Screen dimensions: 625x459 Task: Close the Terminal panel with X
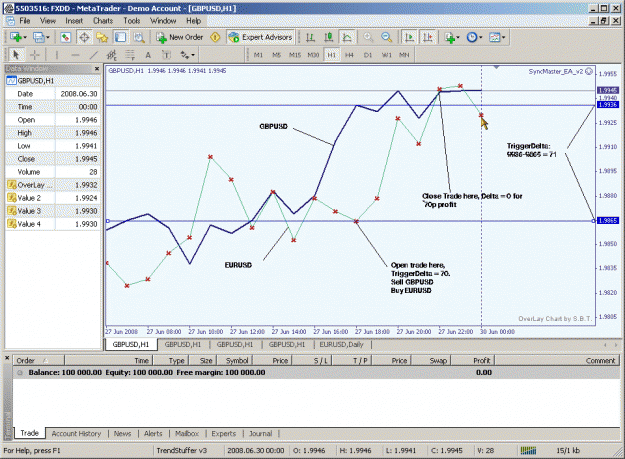tap(7, 358)
